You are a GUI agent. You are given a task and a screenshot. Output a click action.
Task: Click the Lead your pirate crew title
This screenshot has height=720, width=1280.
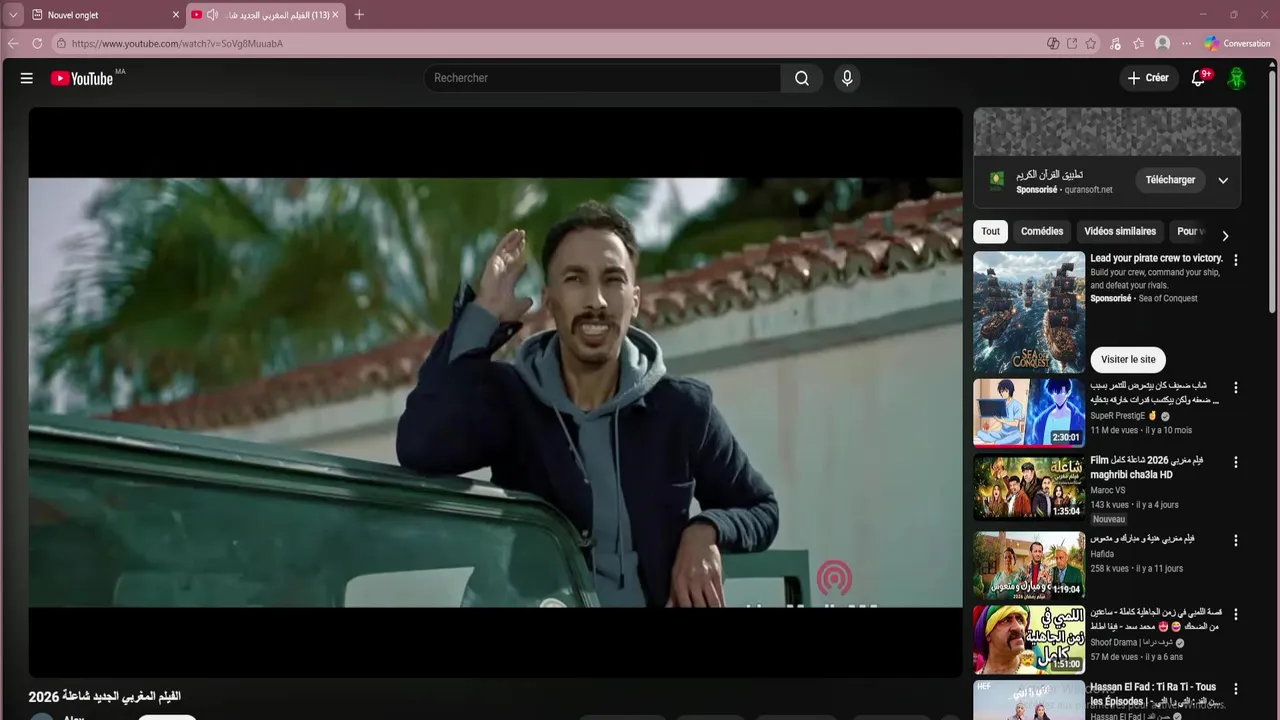[1156, 258]
